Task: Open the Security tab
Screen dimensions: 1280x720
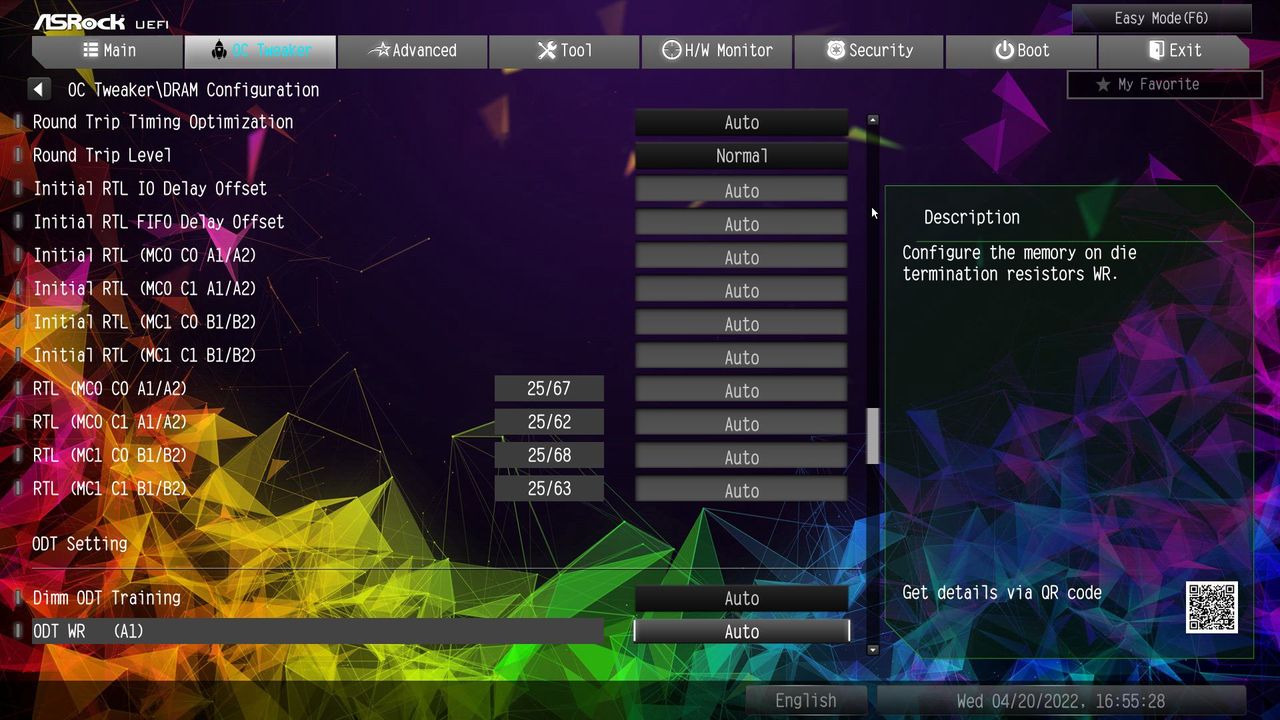Action: (869, 51)
